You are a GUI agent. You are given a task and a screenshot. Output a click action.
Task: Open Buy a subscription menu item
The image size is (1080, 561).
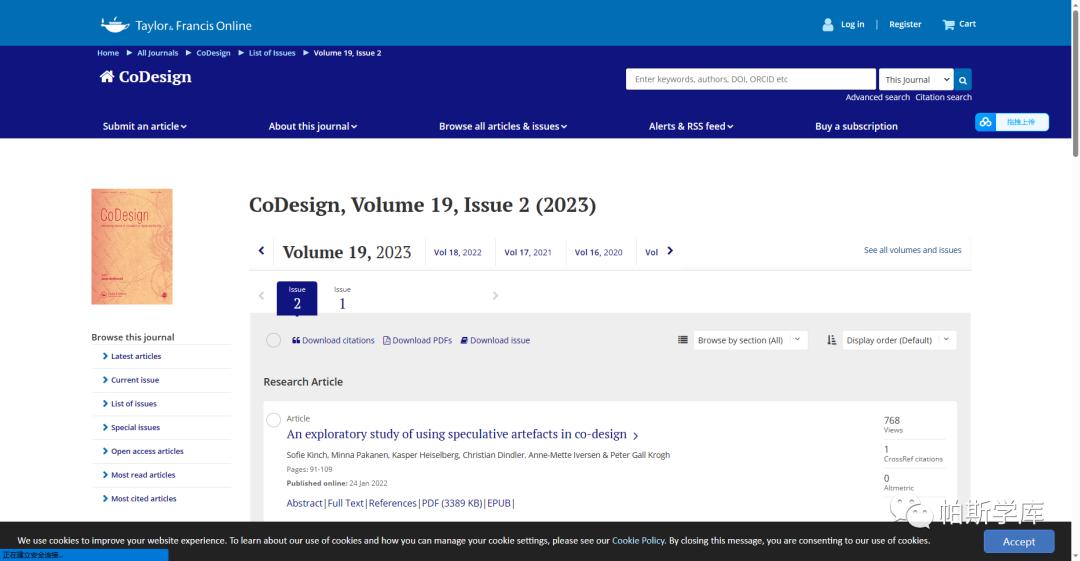click(x=856, y=126)
